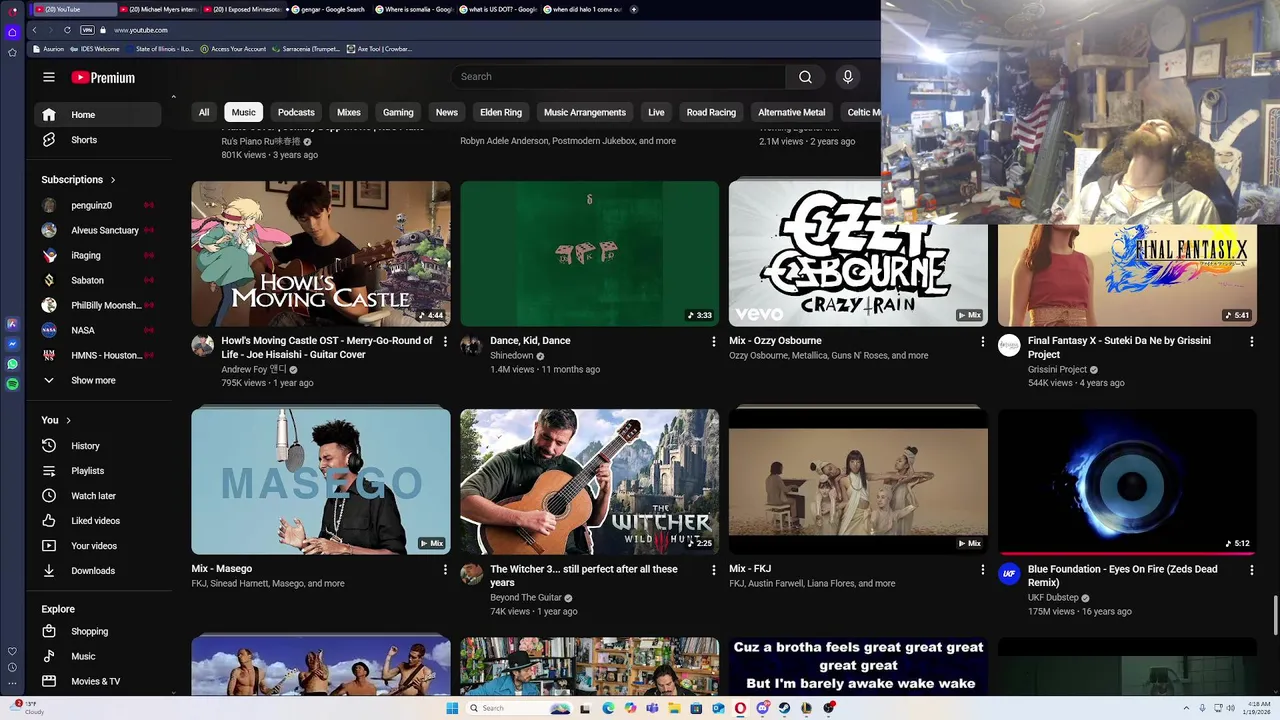
Task: Open Shopping under Explore
Action: tap(98, 631)
